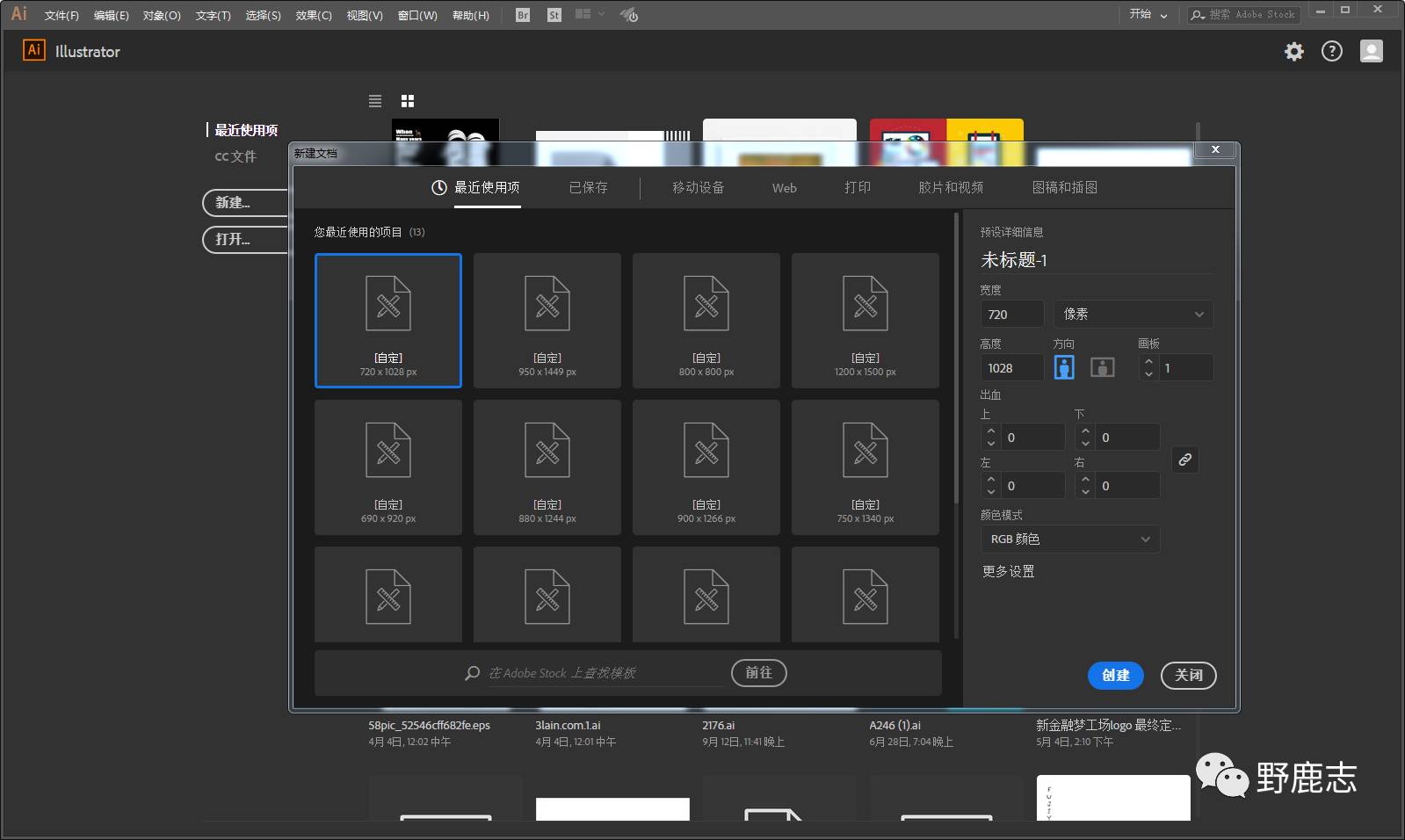This screenshot has height=840, width=1405.
Task: Open the 像素 units dropdown
Action: 1133,314
